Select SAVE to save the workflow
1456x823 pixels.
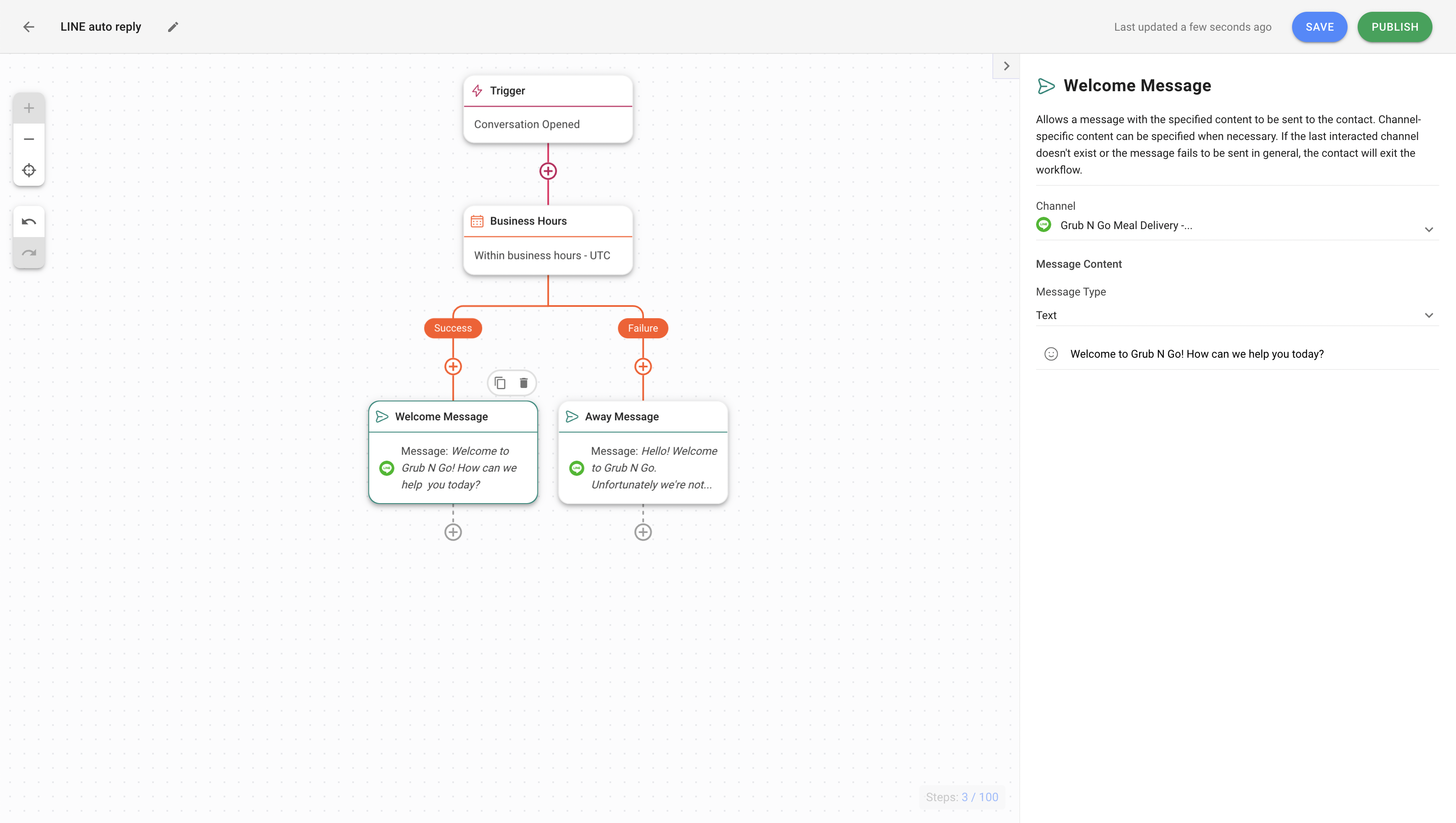(1319, 27)
